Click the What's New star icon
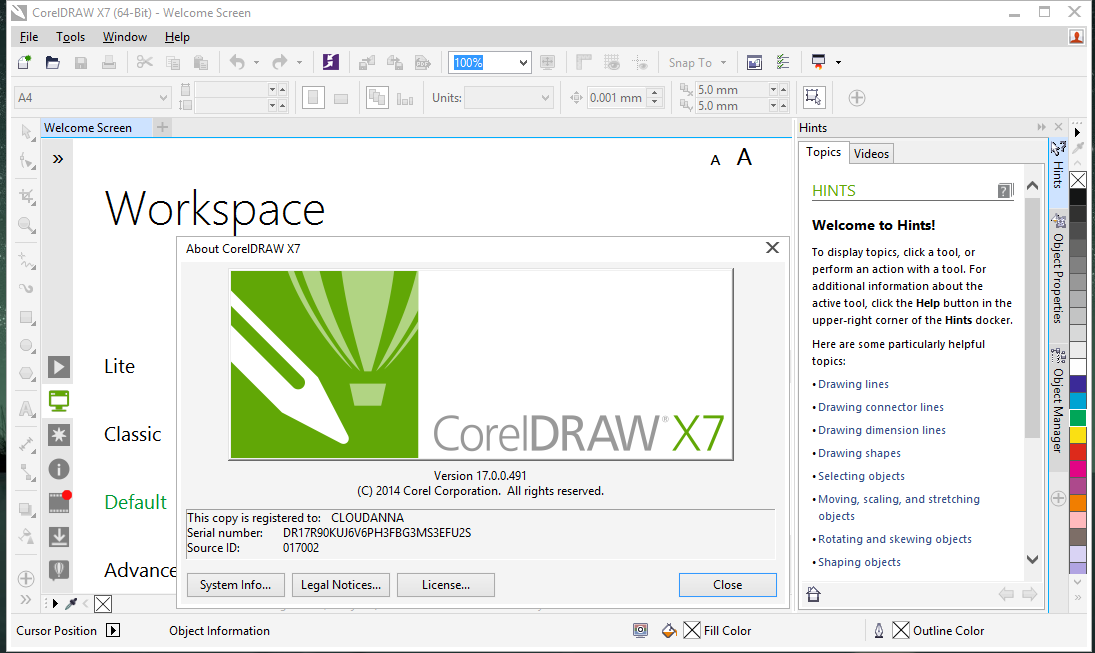Image resolution: width=1095 pixels, height=653 pixels. pos(59,435)
